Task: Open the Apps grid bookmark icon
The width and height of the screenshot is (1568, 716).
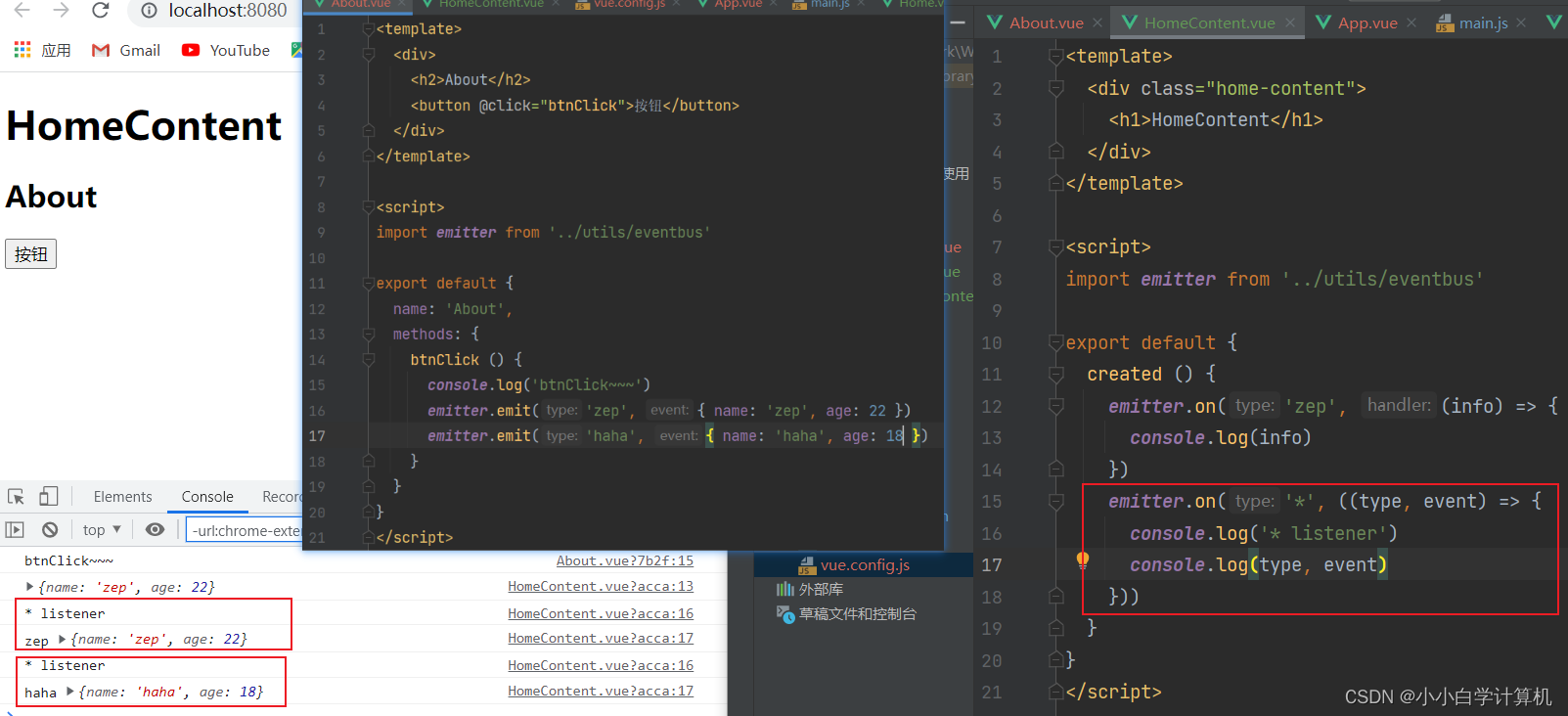Action: coord(22,50)
